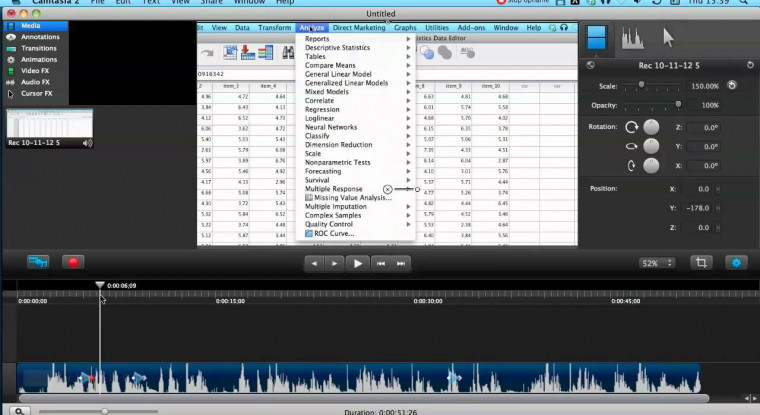Expand Compare Means submenu

pos(355,65)
